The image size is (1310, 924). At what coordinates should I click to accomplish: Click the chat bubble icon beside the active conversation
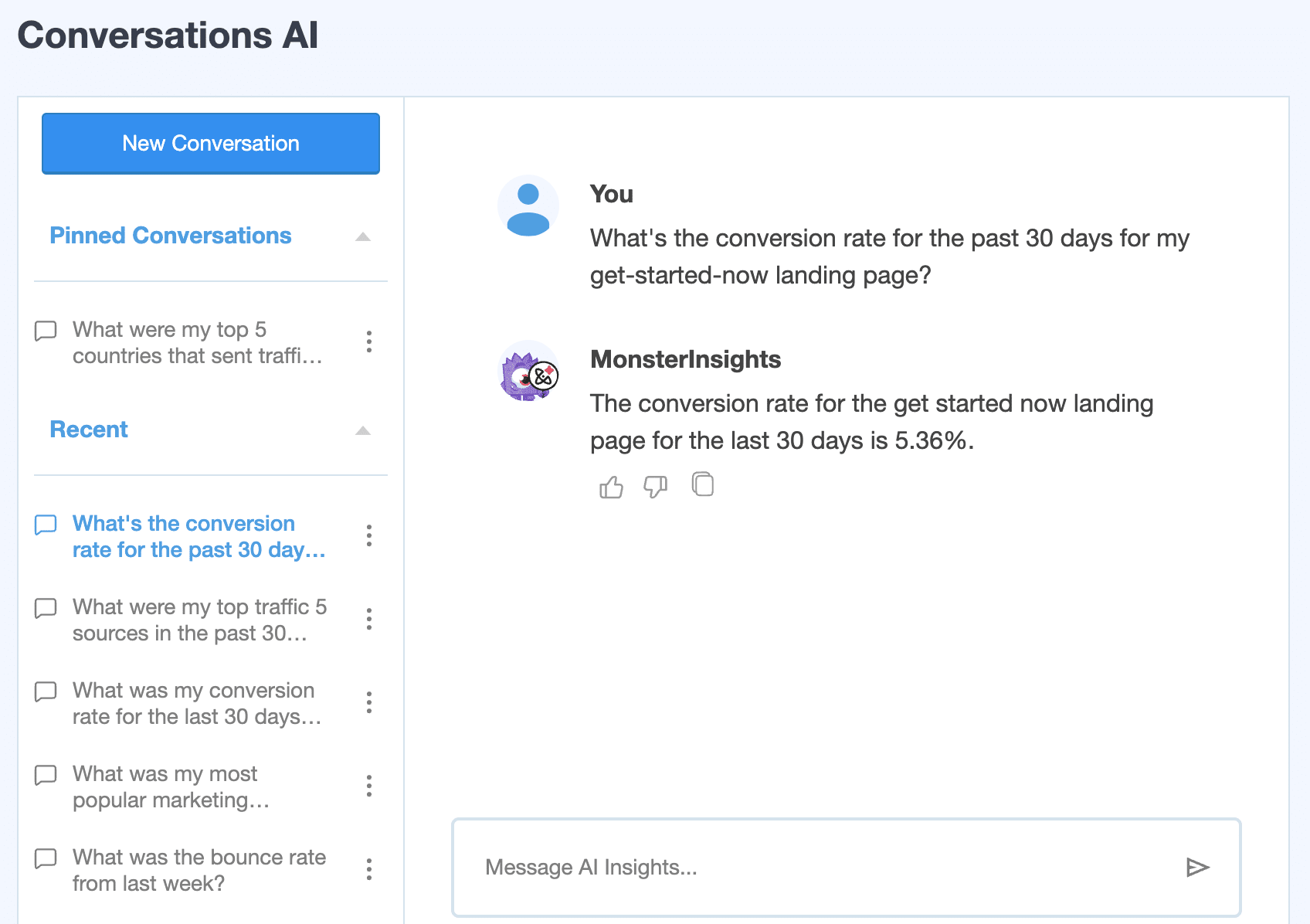coord(46,525)
